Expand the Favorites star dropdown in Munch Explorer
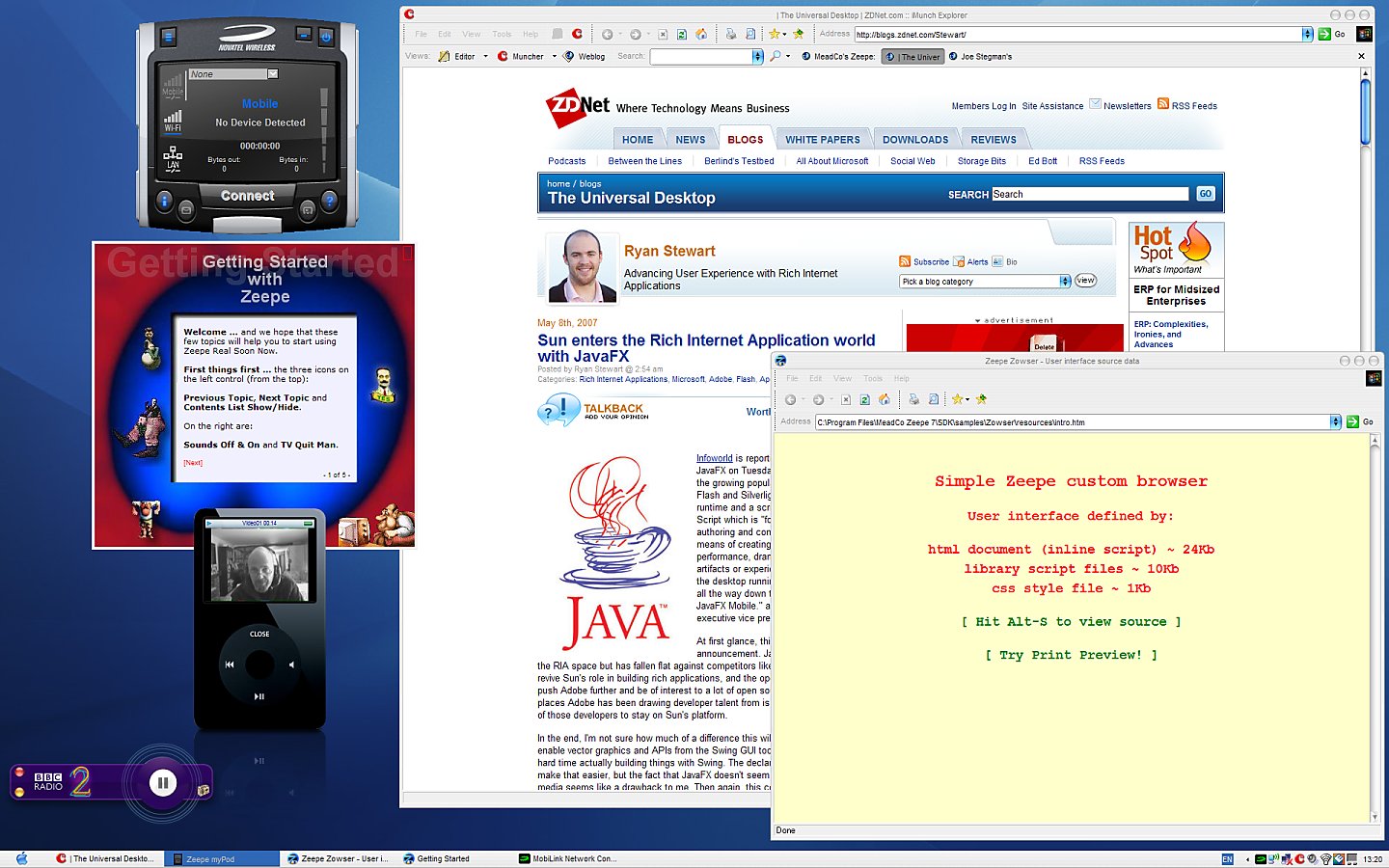The height and width of the screenshot is (868, 1389). [x=785, y=34]
